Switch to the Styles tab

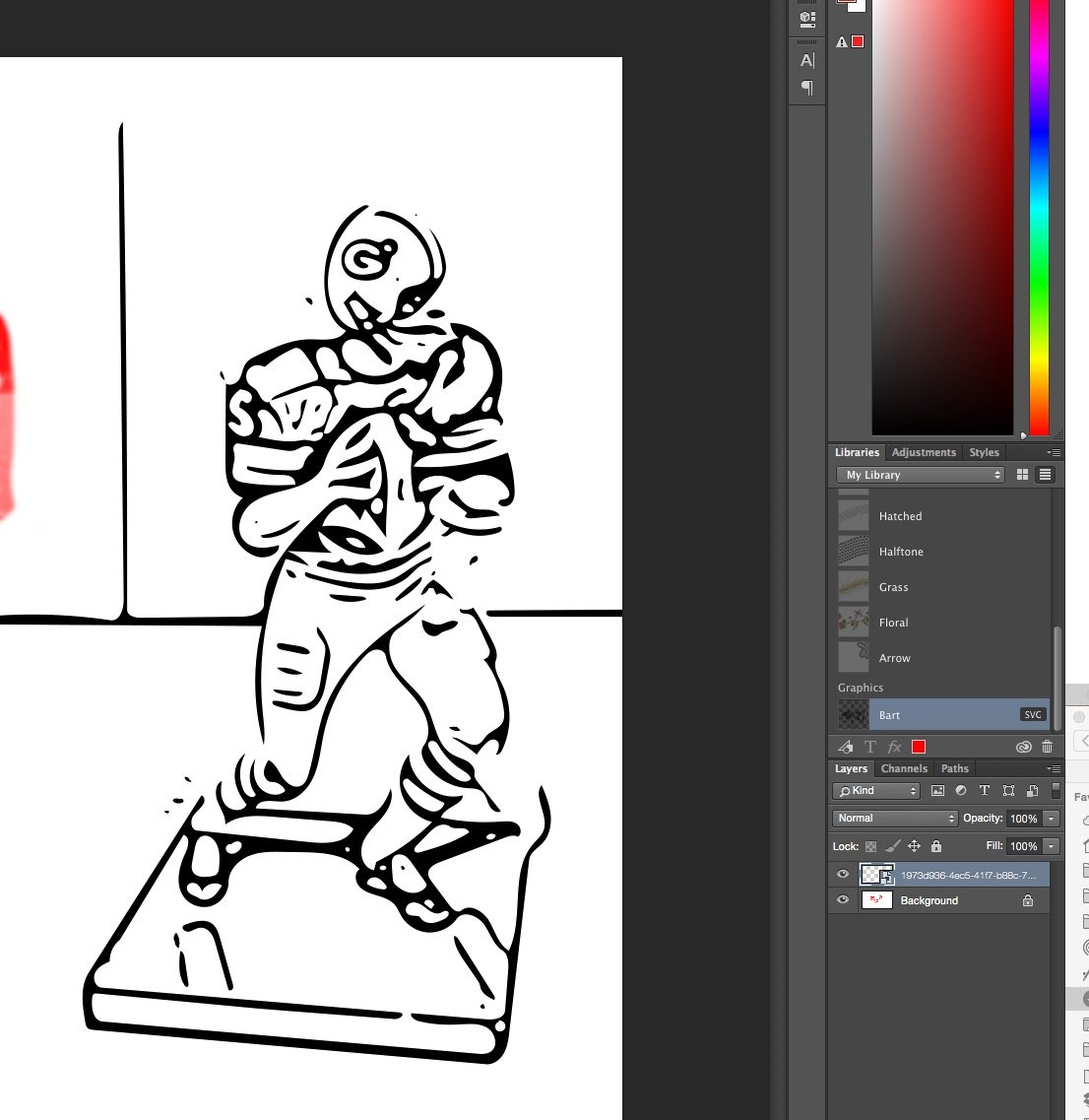[984, 452]
